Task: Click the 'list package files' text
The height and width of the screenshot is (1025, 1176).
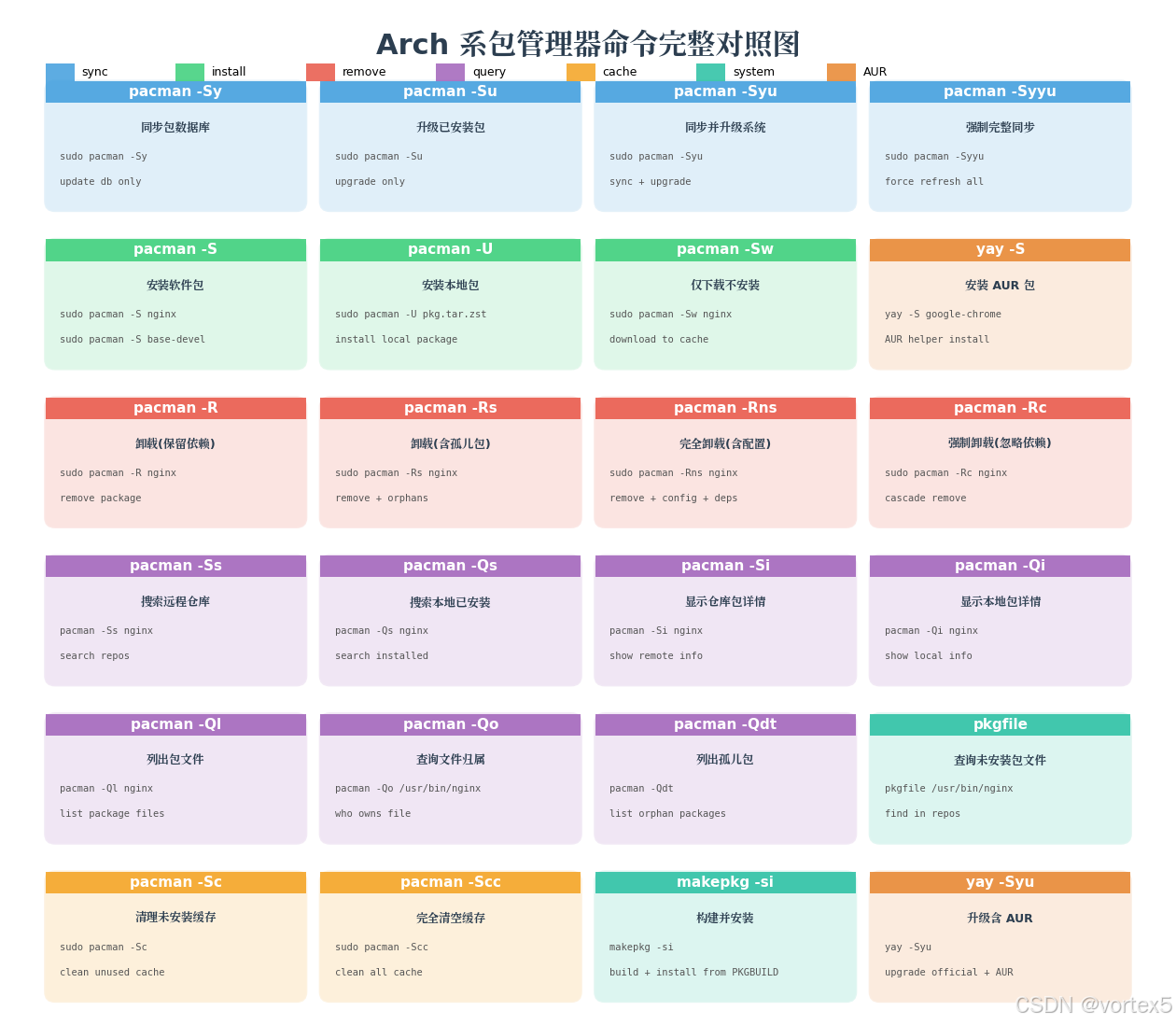Action: tap(112, 814)
